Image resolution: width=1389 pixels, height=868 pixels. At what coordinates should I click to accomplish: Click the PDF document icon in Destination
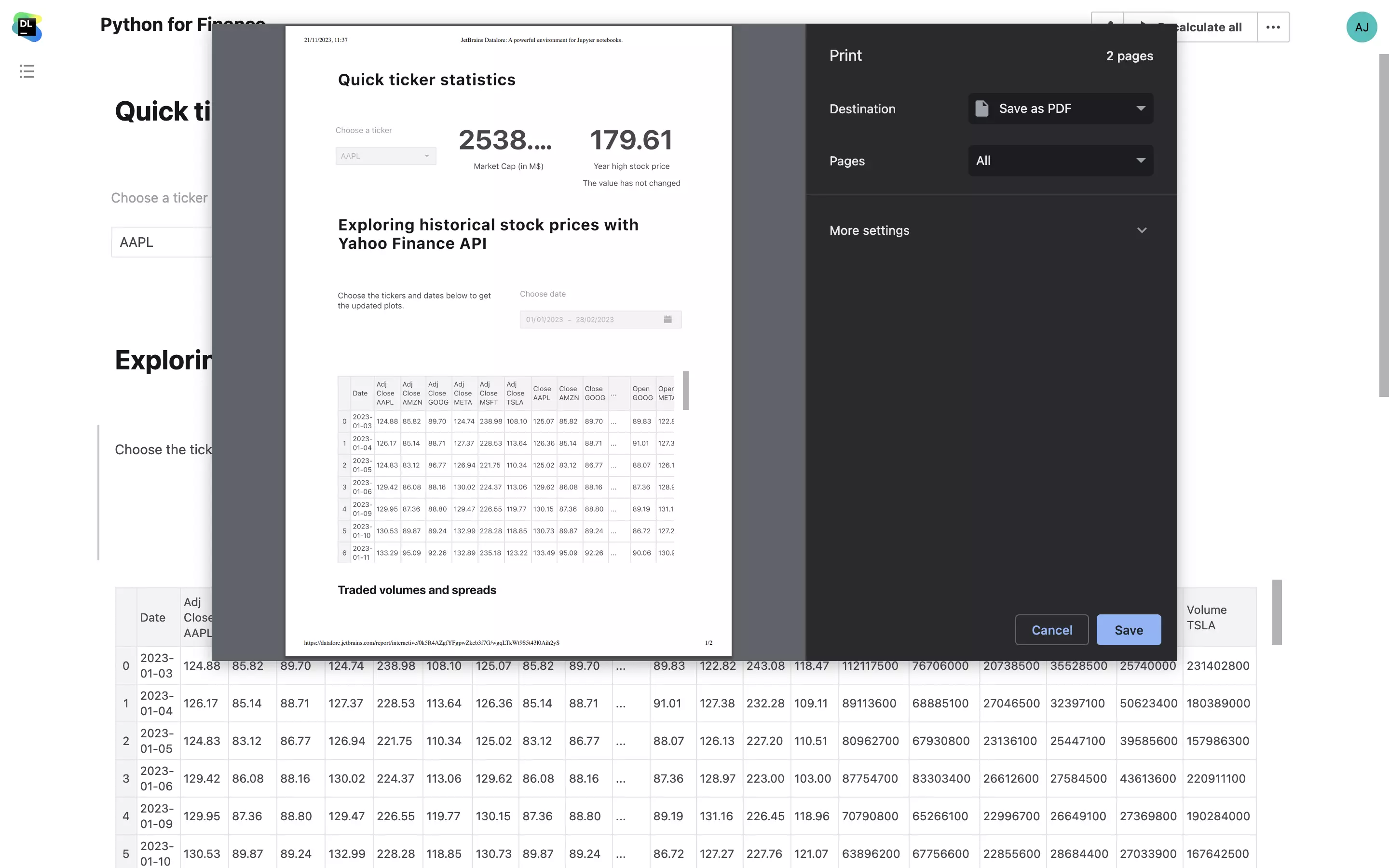(982, 108)
